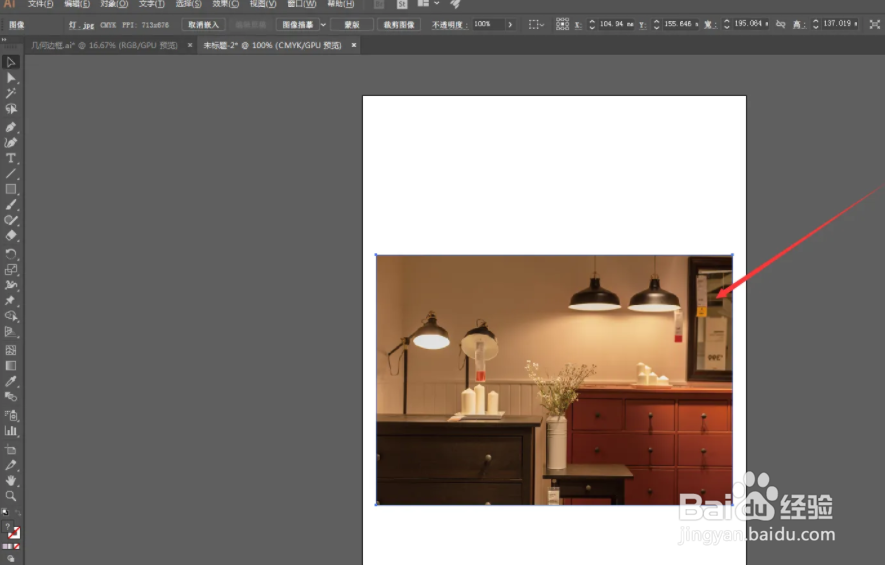Select the Symbol Sprayer tool
This screenshot has height=565, width=885.
[x=11, y=415]
